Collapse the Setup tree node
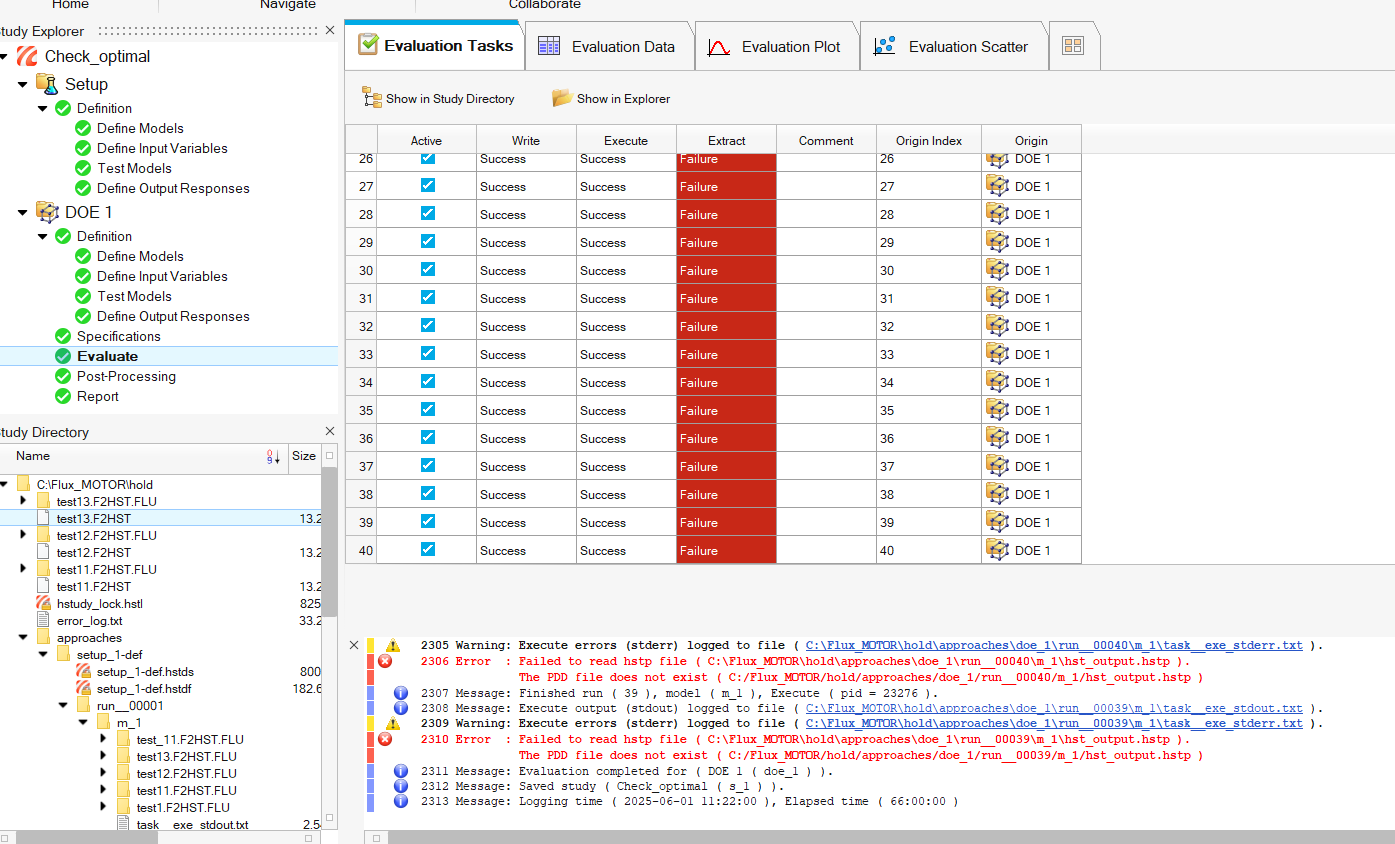Viewport: 1395px width, 844px height. click(22, 85)
